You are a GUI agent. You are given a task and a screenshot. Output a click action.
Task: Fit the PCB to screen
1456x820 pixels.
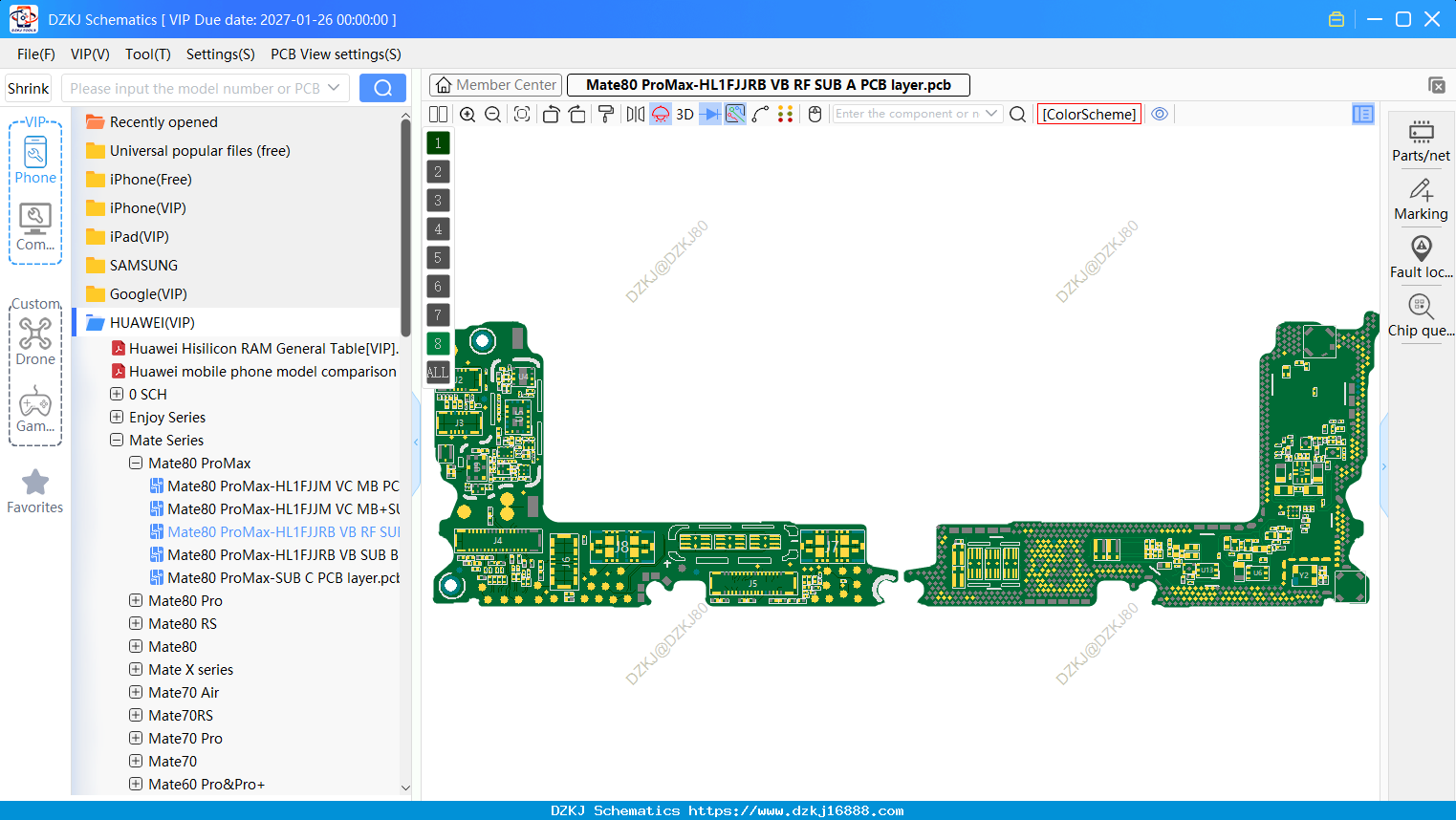tap(522, 114)
